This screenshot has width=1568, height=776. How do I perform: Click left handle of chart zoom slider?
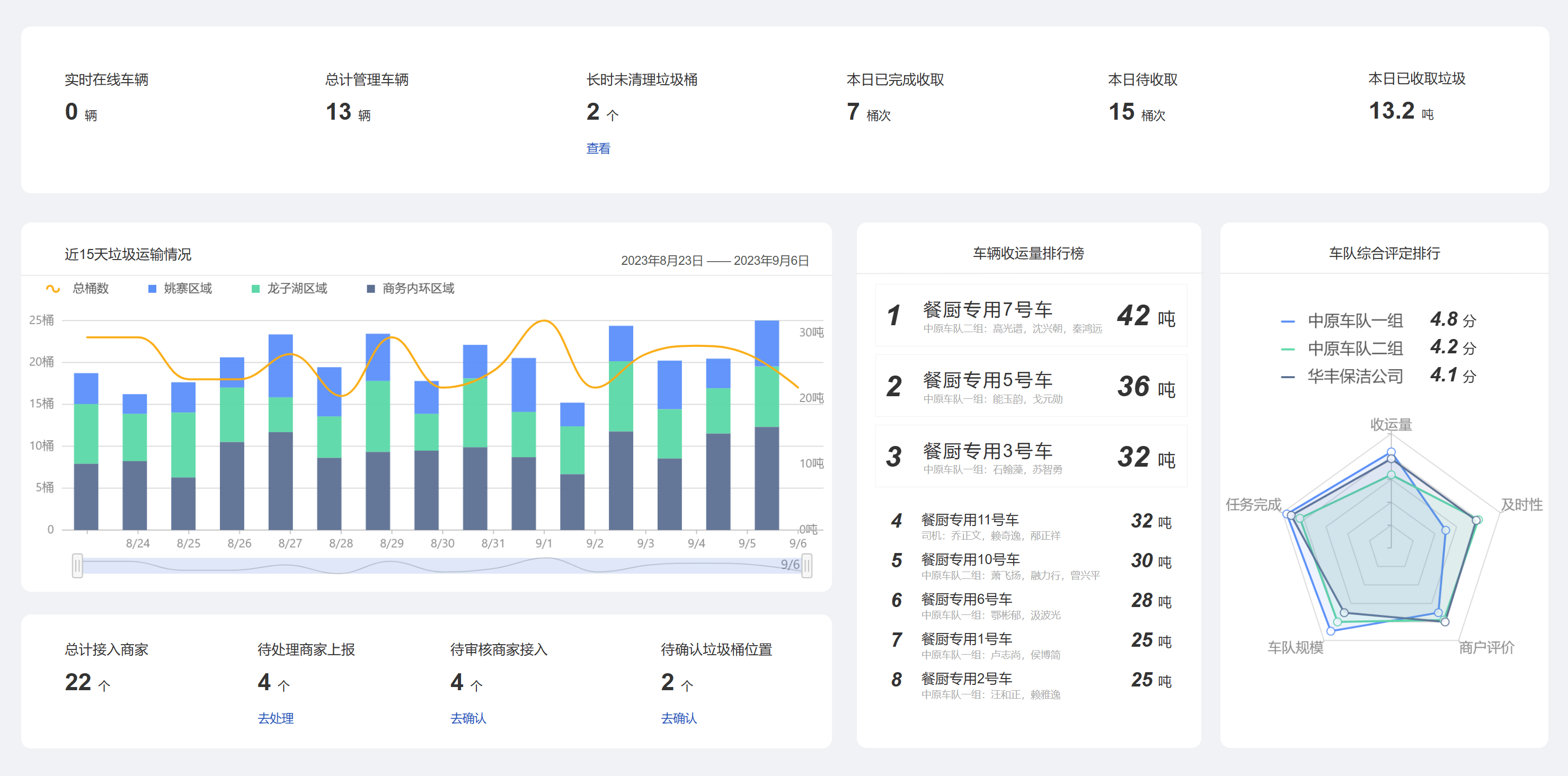[77, 566]
